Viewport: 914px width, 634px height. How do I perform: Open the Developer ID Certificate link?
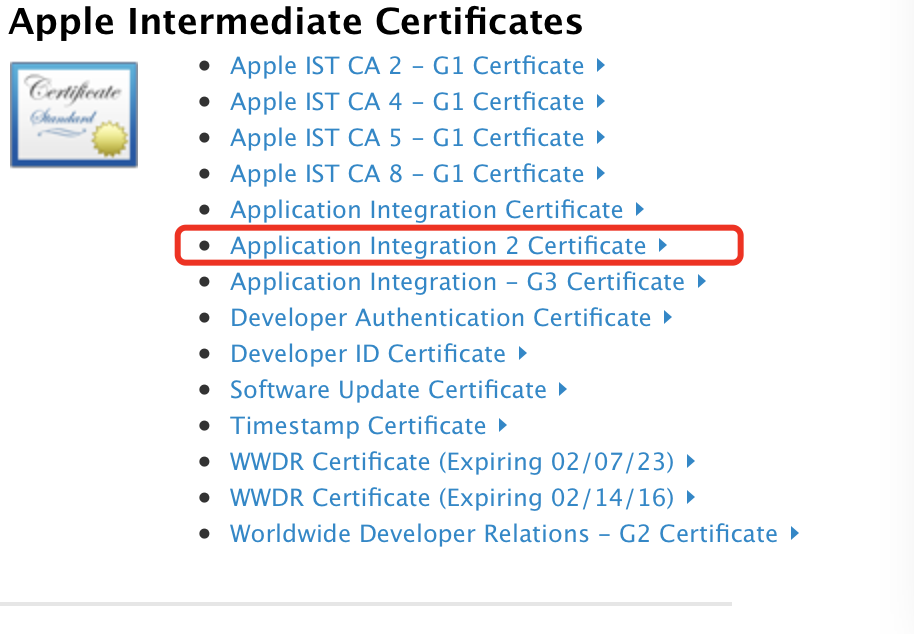(x=368, y=354)
